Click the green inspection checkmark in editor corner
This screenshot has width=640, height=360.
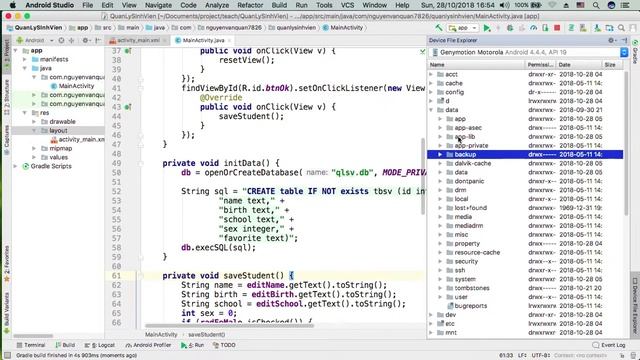coord(422,51)
